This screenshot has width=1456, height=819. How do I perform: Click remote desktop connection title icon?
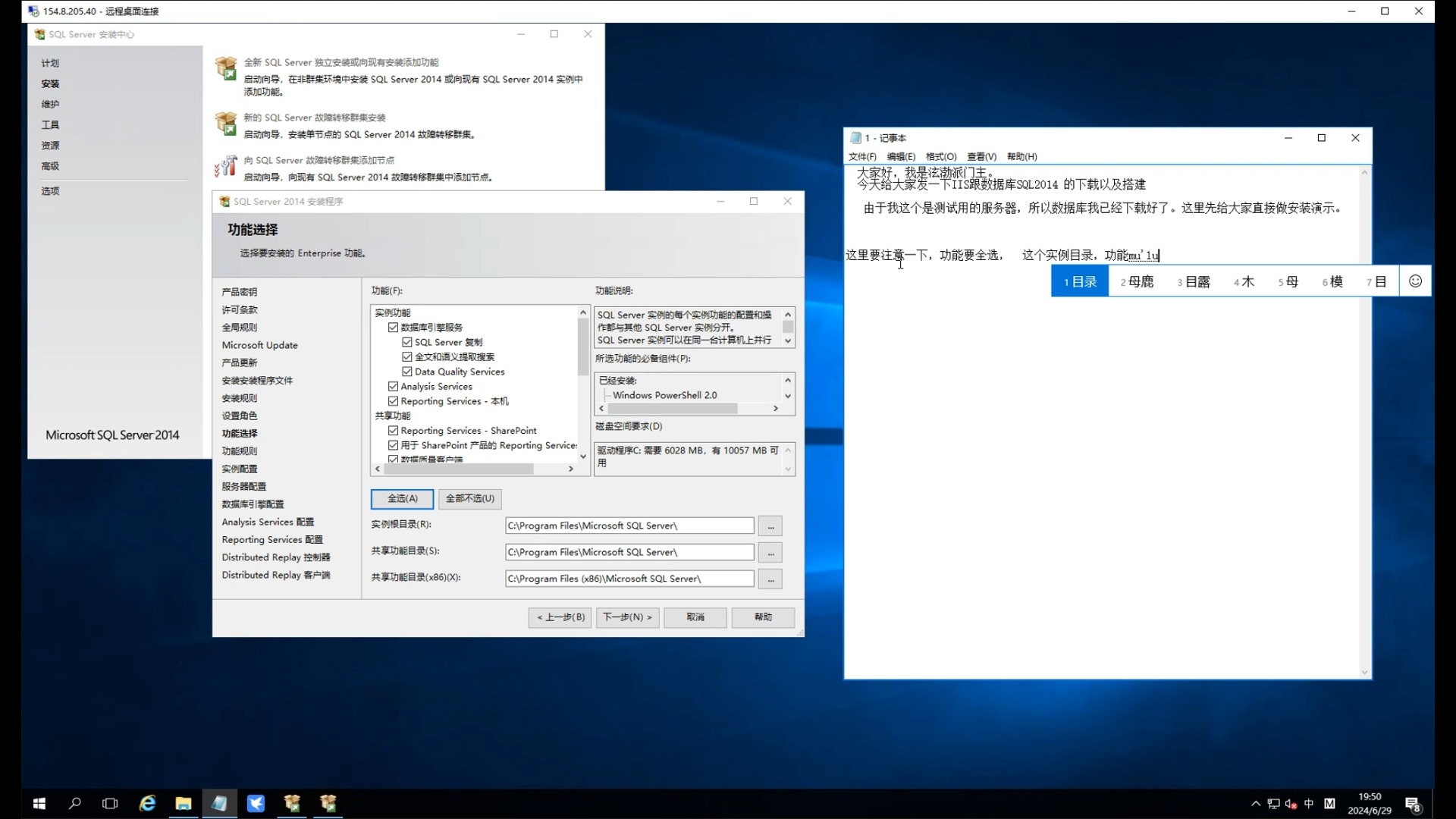coord(33,11)
